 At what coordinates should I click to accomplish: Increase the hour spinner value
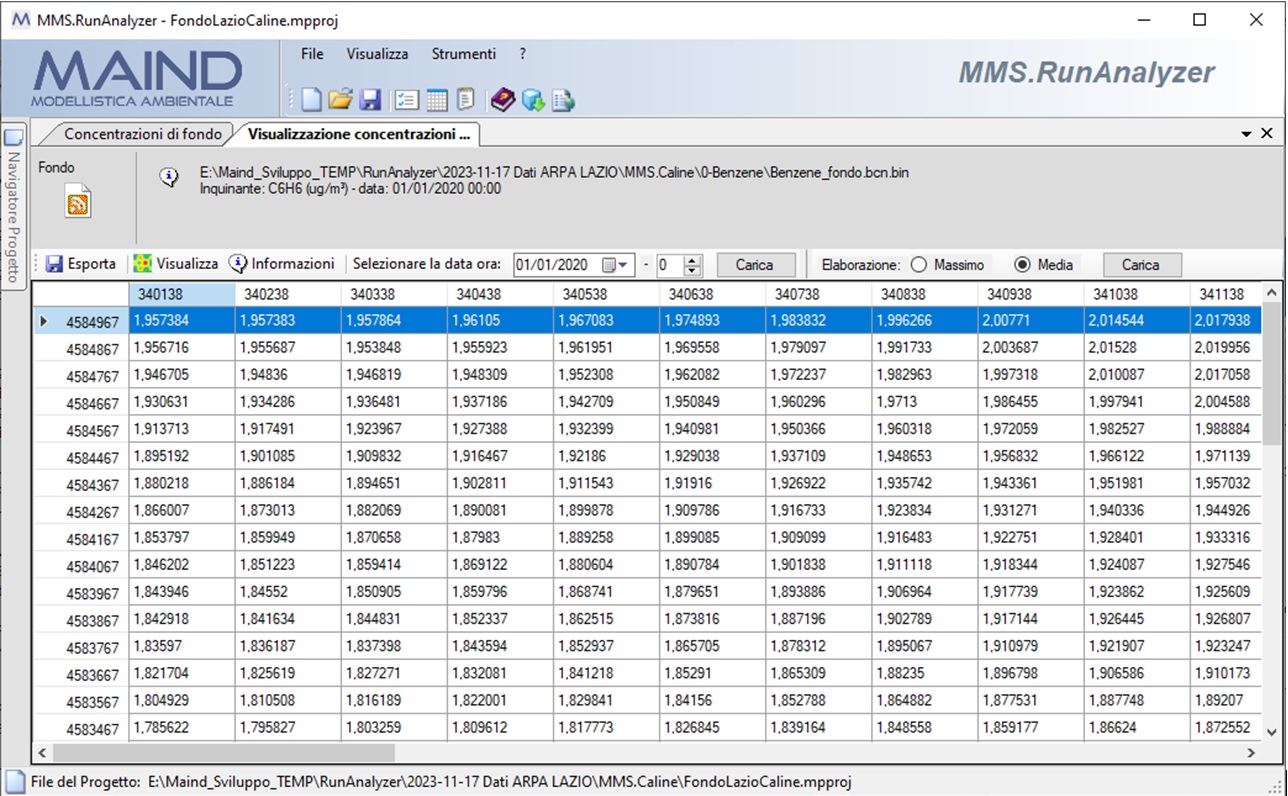tap(693, 260)
